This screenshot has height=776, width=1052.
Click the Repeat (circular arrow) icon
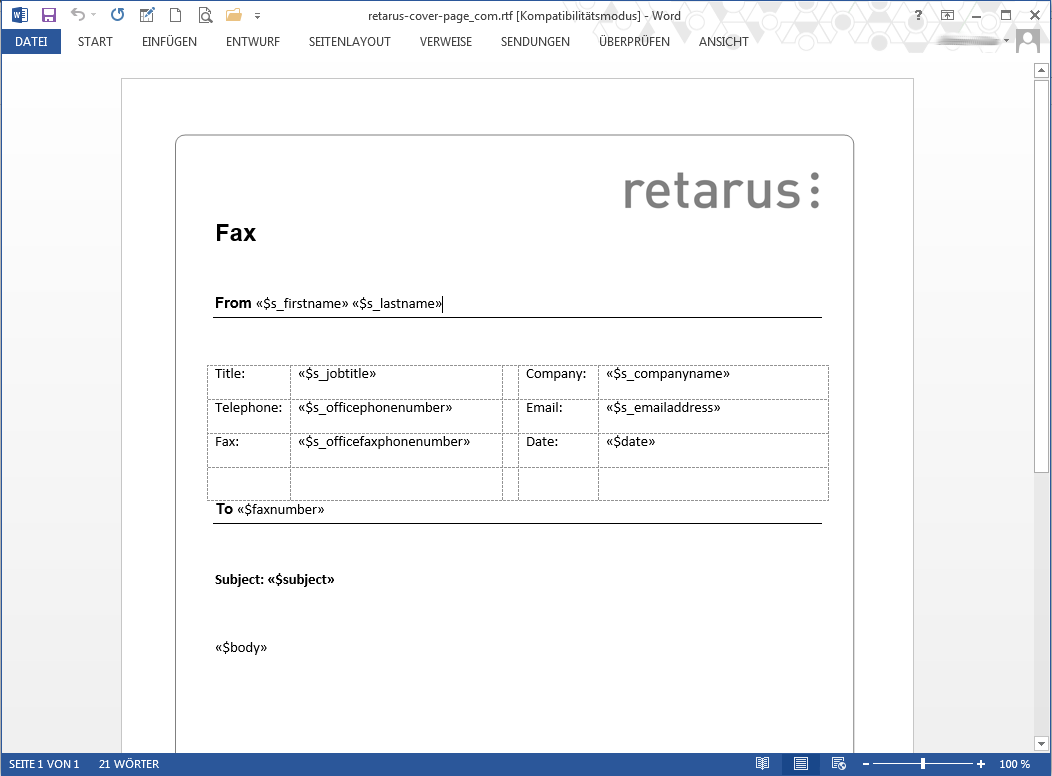(117, 15)
